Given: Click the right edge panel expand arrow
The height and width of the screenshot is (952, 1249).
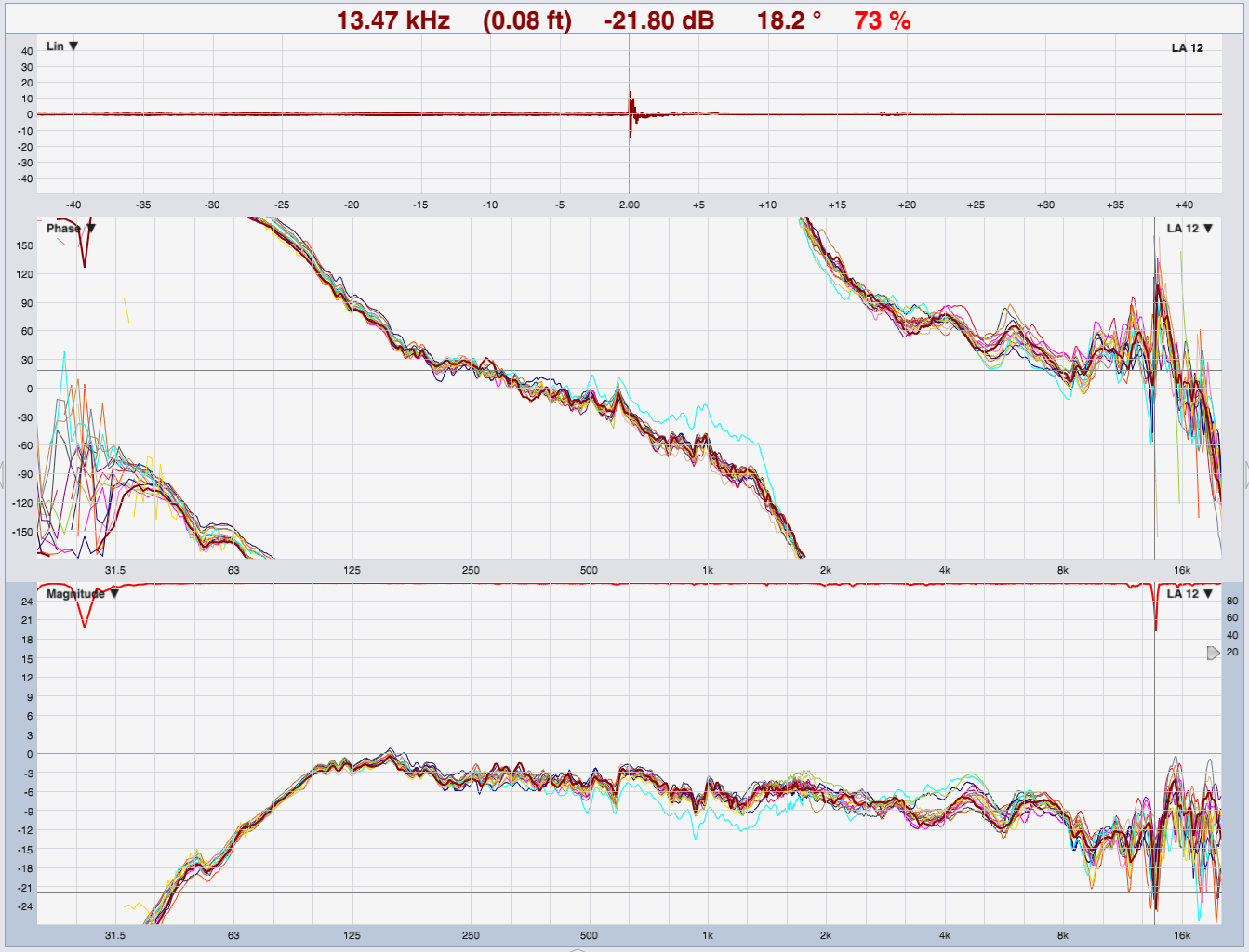Looking at the screenshot, I should (1245, 476).
